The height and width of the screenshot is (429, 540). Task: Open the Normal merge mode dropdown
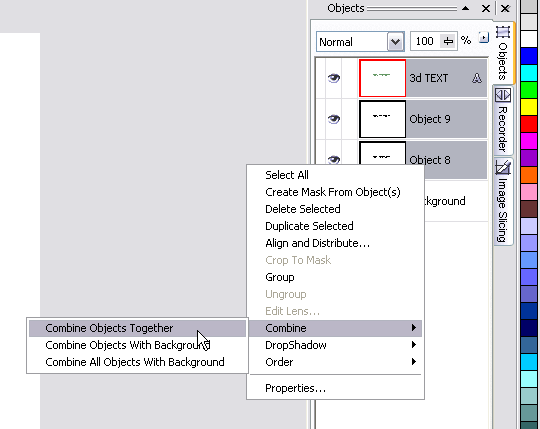[395, 42]
